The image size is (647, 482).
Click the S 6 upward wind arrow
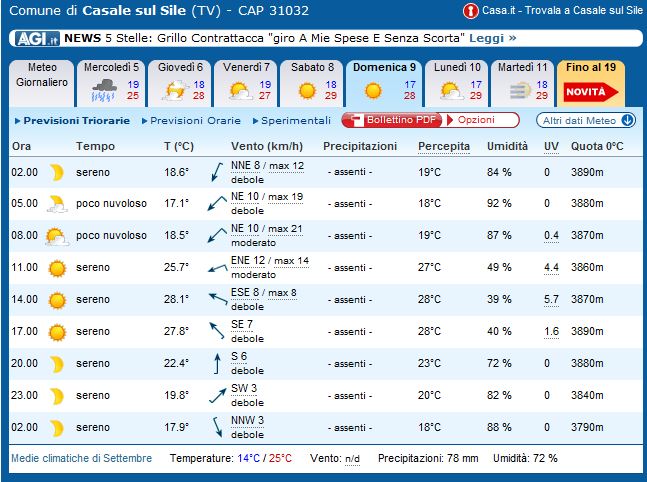[217, 364]
